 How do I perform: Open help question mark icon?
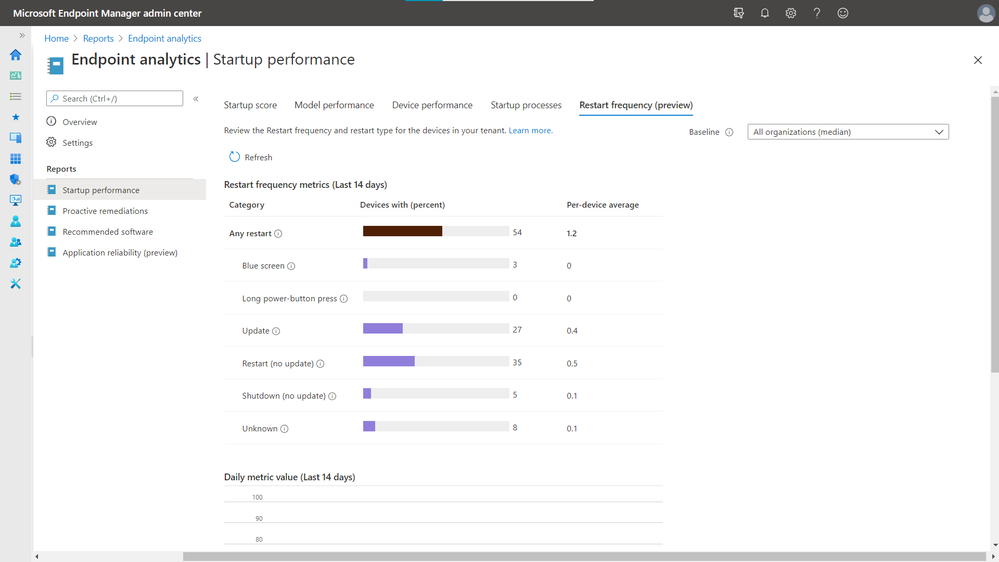[817, 13]
